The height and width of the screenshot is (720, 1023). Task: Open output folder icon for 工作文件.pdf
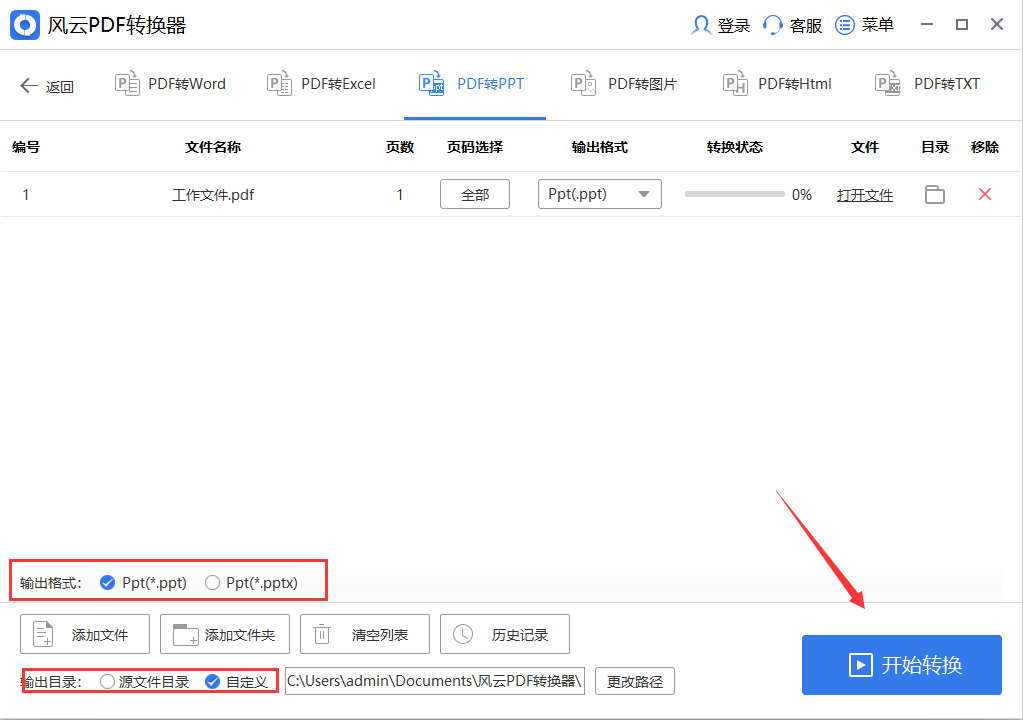(935, 194)
